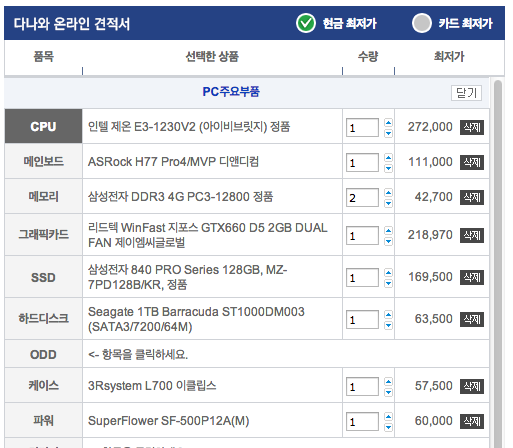513x448 pixels.
Task: Delete the 메인보드 item with 삭제
Action: tap(472, 162)
